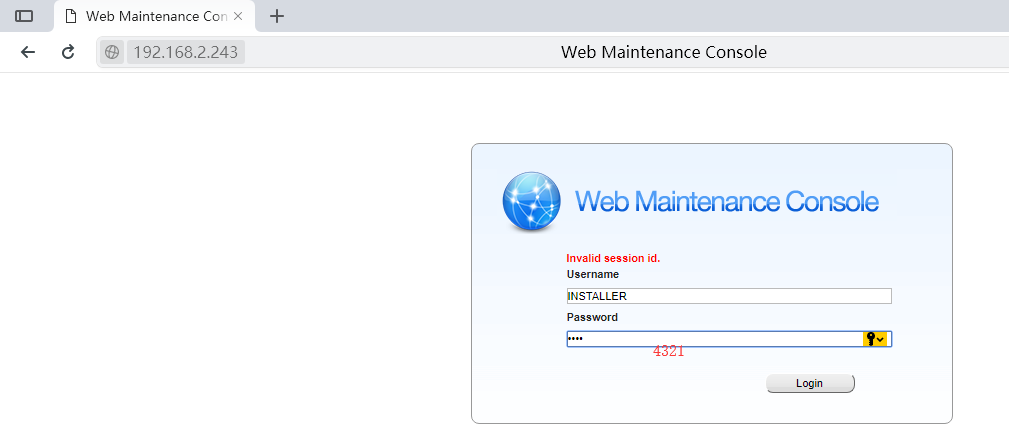Go back with the arrow icon
The image size is (1009, 430).
(28, 52)
